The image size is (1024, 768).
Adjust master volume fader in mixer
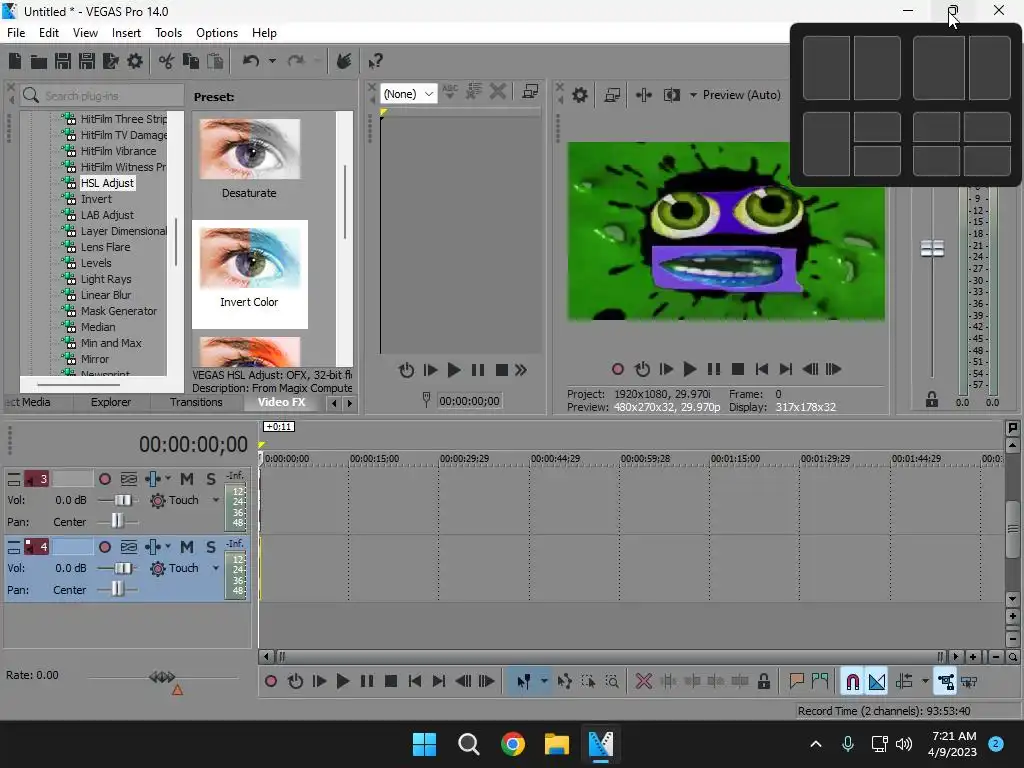tap(932, 248)
